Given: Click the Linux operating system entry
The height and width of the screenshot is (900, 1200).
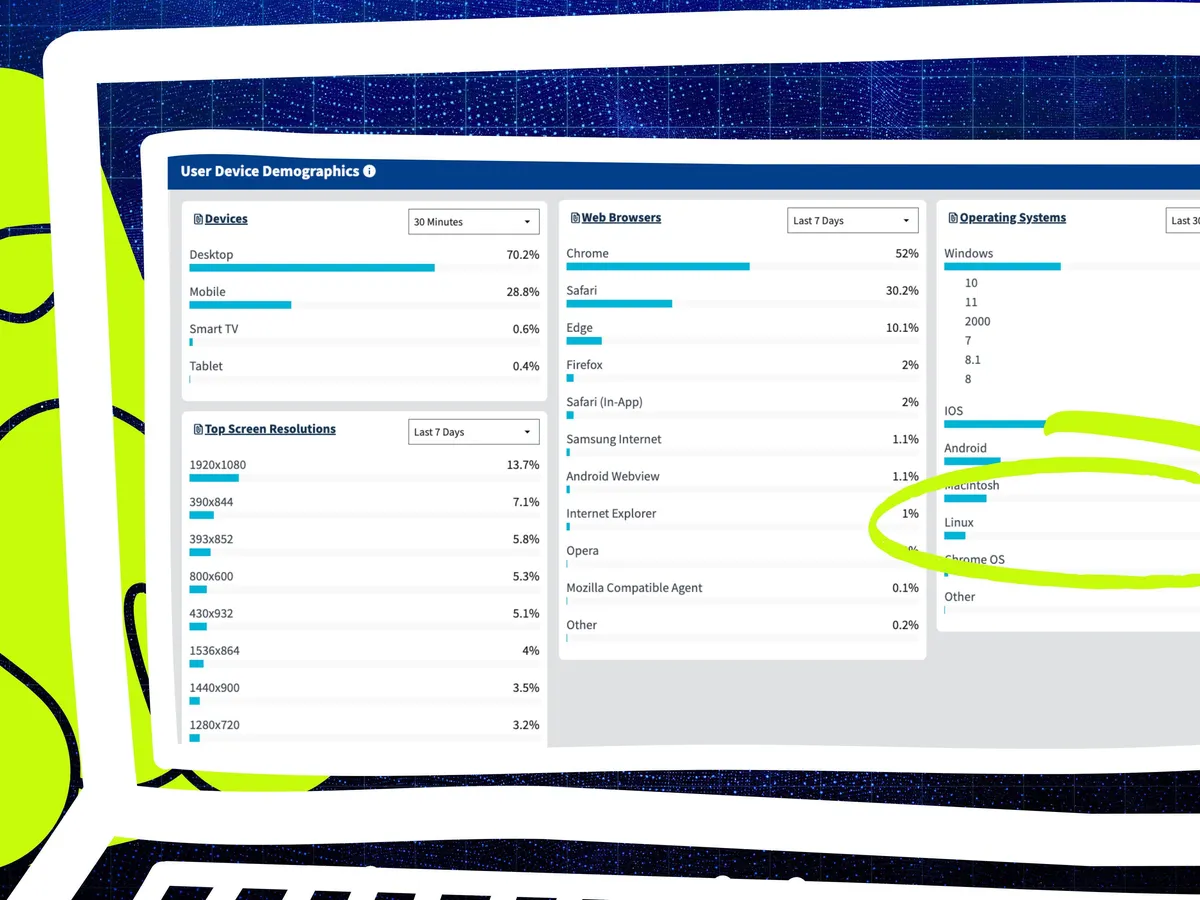Looking at the screenshot, I should 958,523.
